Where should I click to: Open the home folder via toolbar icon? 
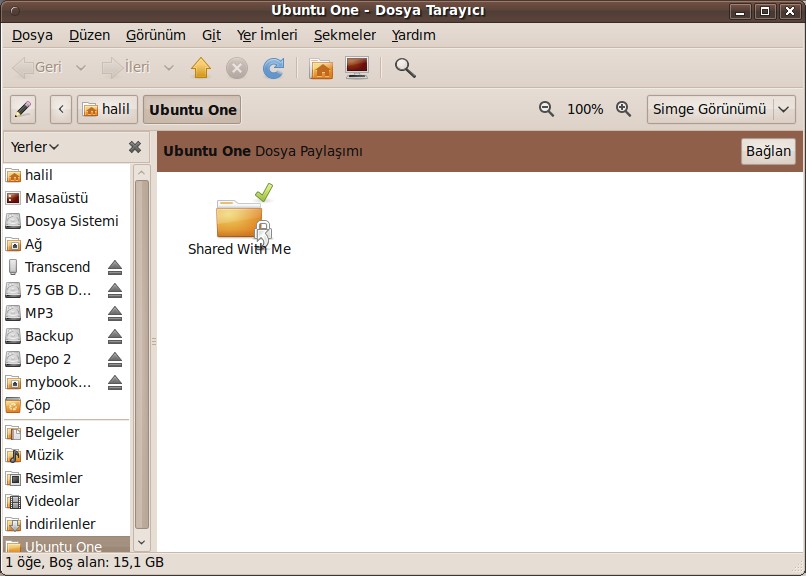[321, 68]
